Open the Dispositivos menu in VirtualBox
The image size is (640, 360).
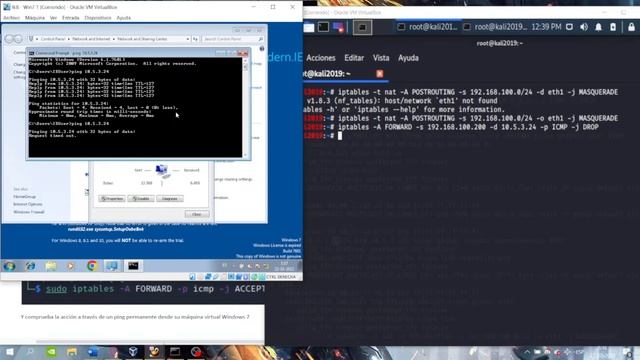click(98, 18)
